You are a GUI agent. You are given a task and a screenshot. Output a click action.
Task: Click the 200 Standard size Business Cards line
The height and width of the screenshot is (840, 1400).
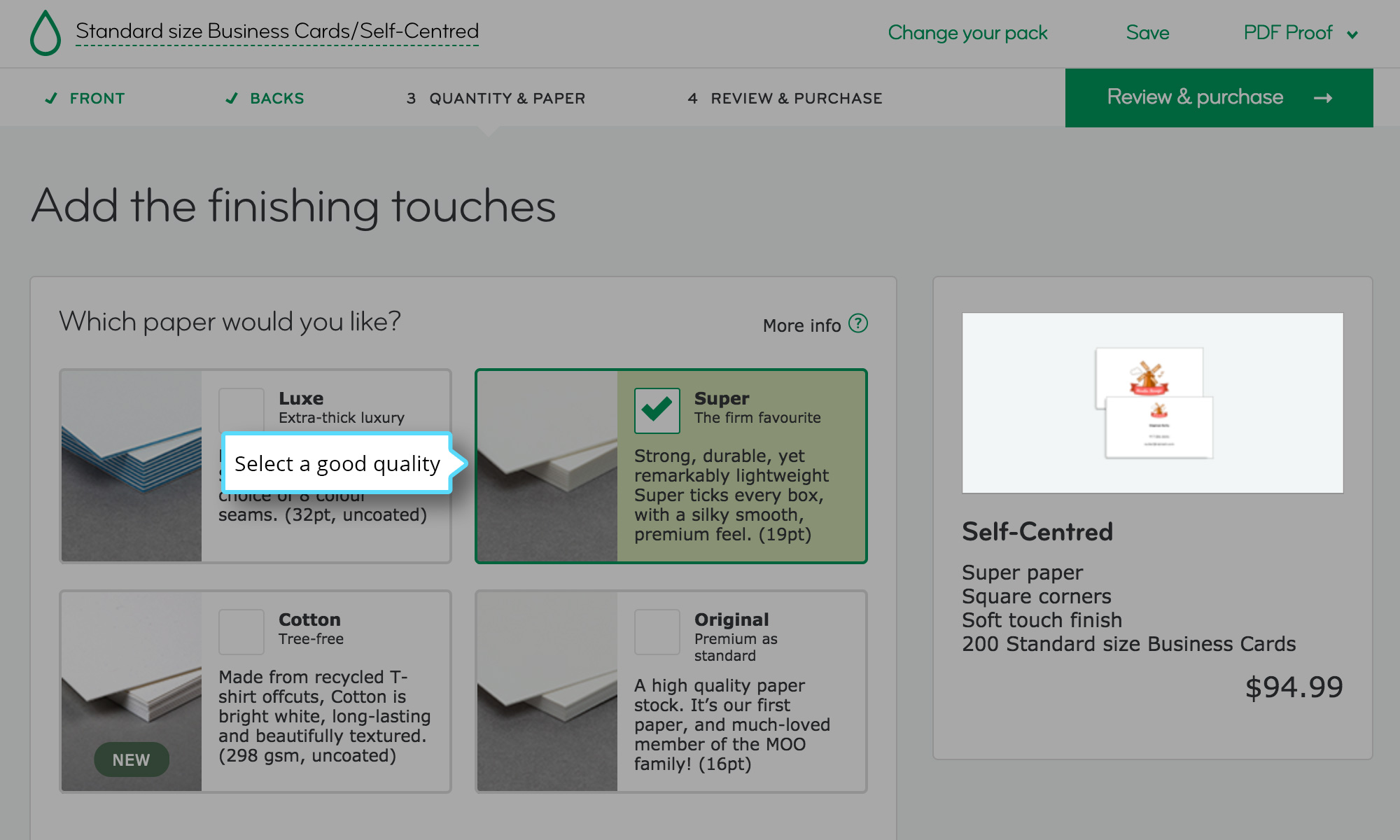(1128, 644)
